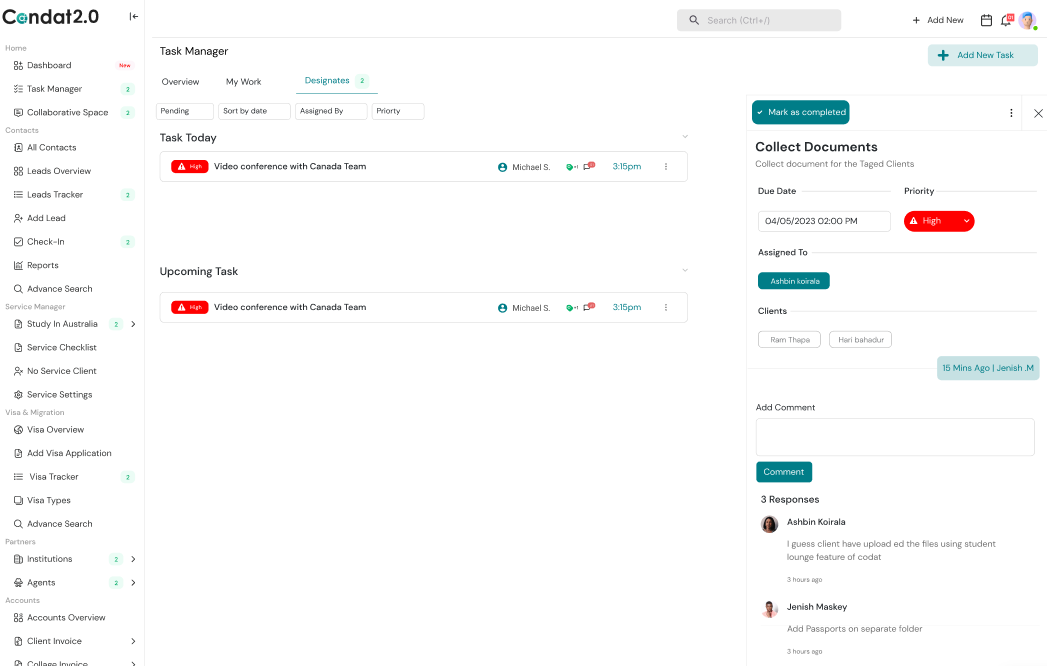Click the user profile avatar

tap(1027, 20)
